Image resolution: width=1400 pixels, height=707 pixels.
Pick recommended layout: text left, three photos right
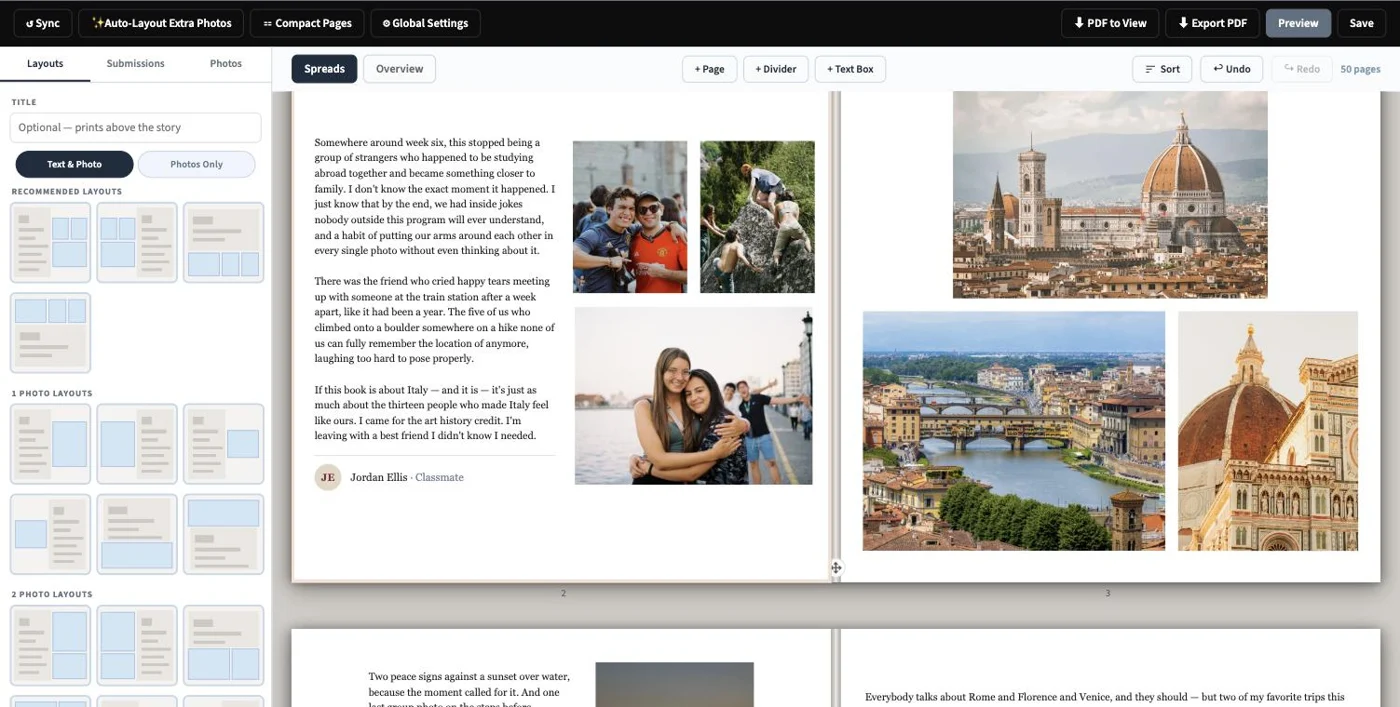(x=50, y=242)
